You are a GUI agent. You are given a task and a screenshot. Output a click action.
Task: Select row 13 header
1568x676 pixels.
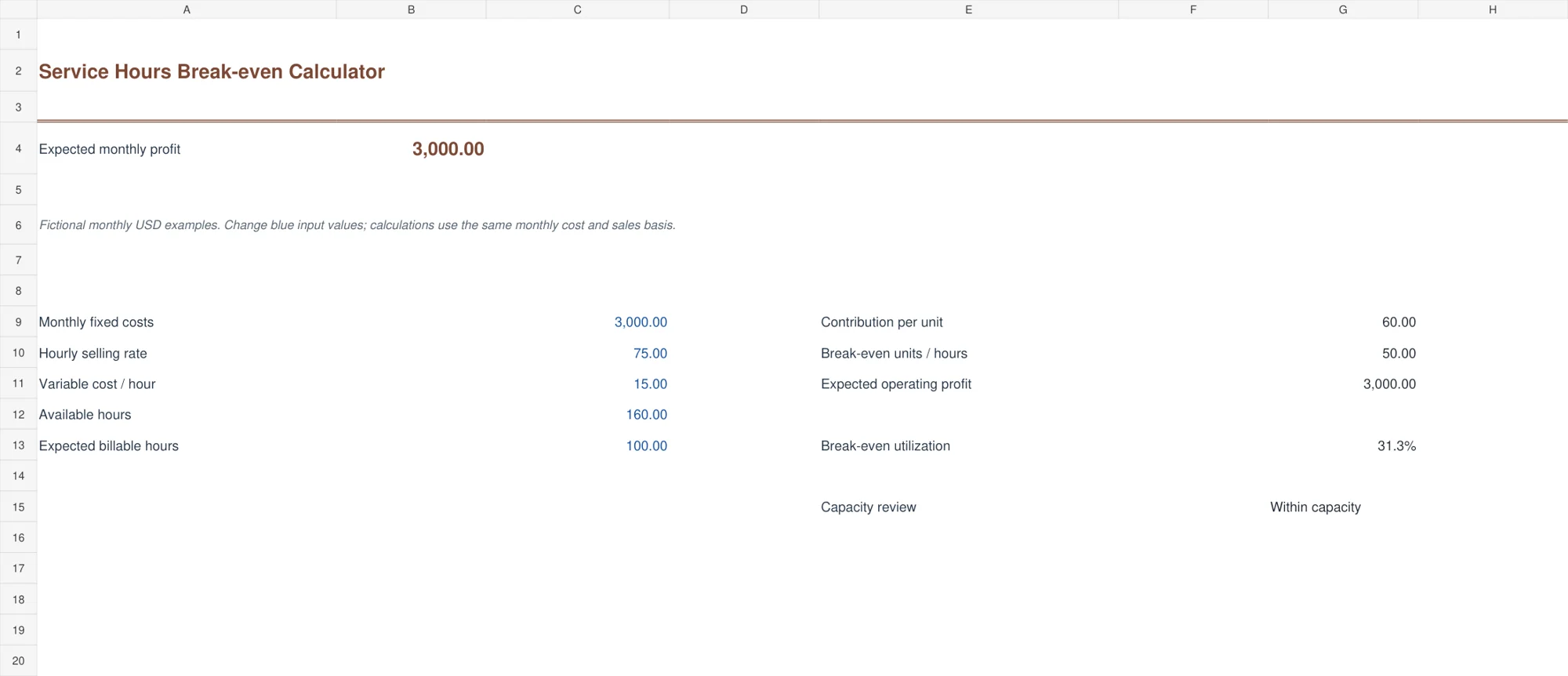pyautogui.click(x=18, y=445)
